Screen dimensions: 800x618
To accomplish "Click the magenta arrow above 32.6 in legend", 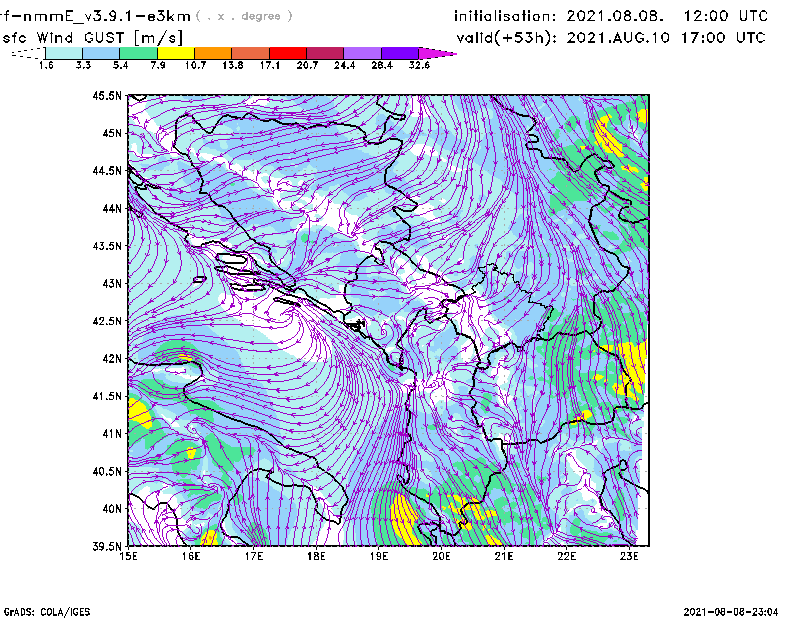I will (x=437, y=53).
